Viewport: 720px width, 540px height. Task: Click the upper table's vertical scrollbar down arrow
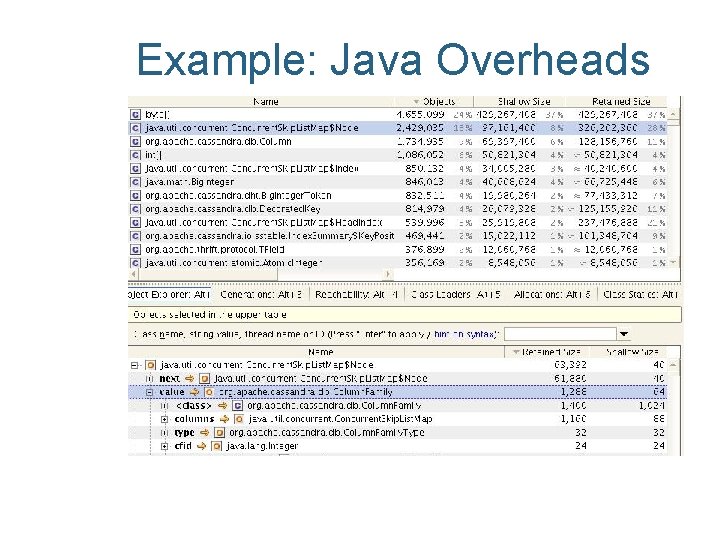(x=673, y=263)
